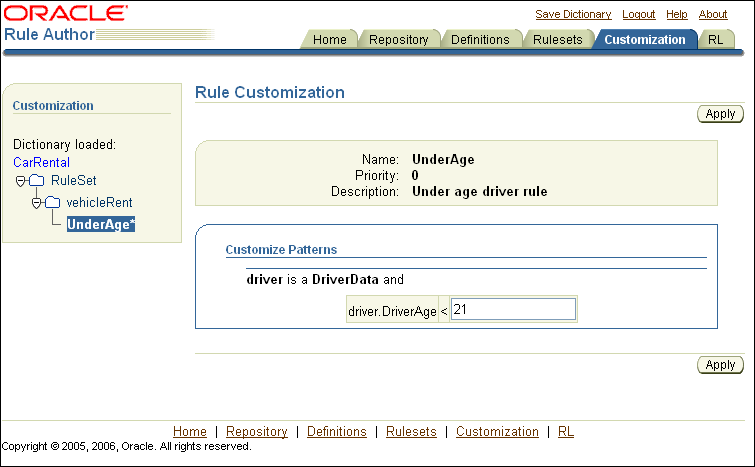The width and height of the screenshot is (755, 467).
Task: Click the 'Under age driver rule' description
Action: point(480,192)
